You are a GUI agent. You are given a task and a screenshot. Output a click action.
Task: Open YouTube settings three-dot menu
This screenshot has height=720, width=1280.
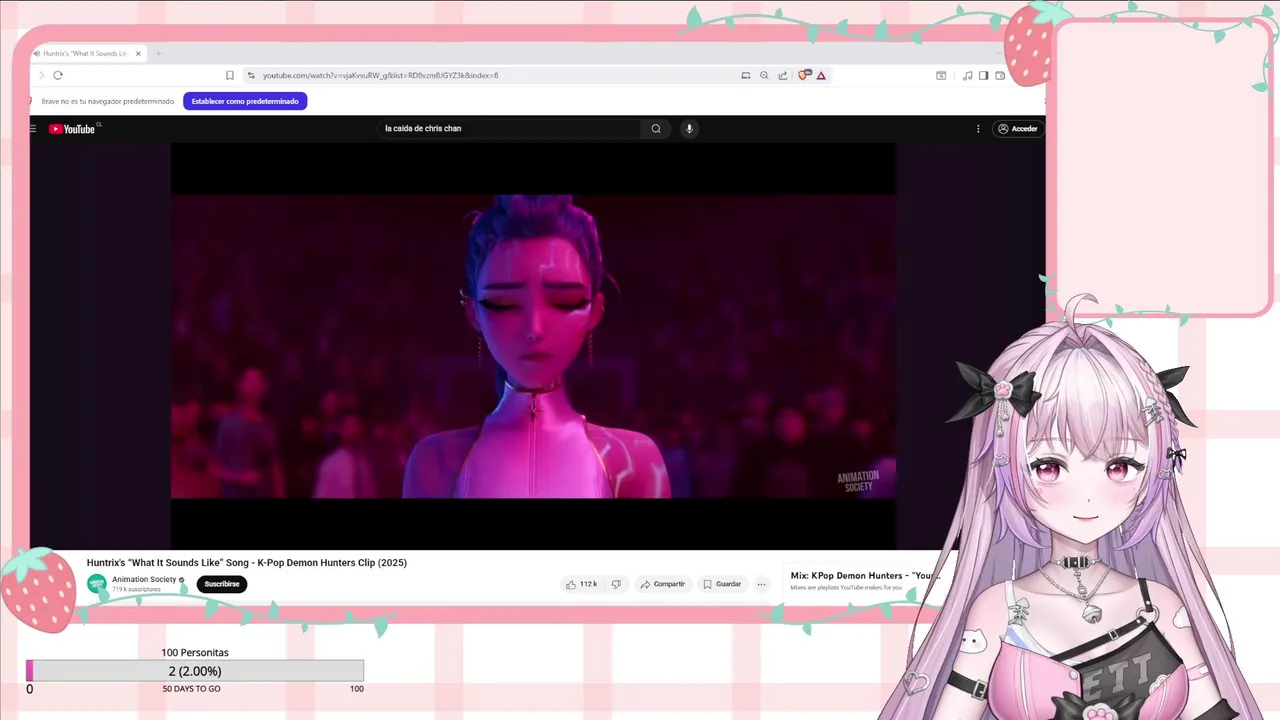(x=978, y=128)
